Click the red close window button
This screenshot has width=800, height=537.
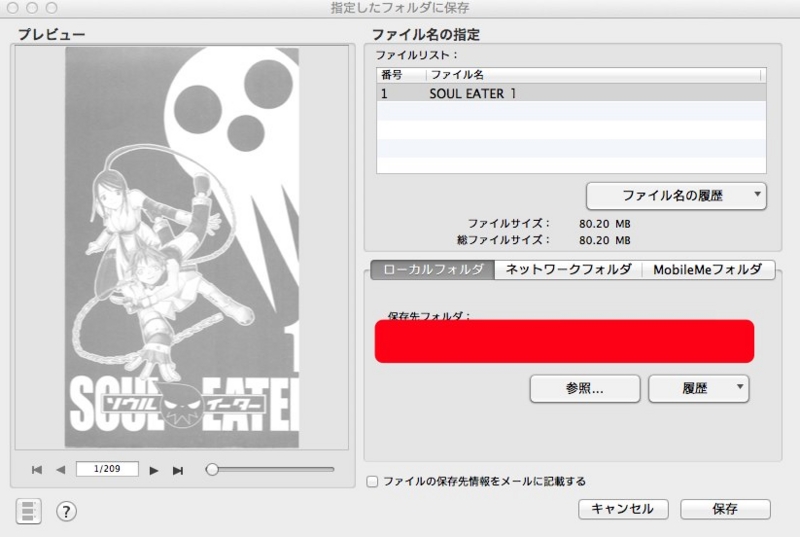[x=13, y=8]
